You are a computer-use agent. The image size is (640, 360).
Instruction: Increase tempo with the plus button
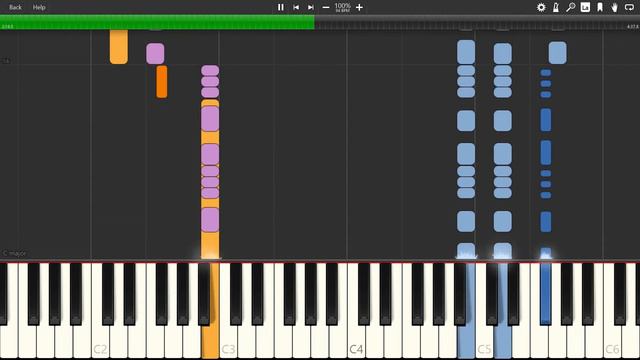click(x=359, y=7)
